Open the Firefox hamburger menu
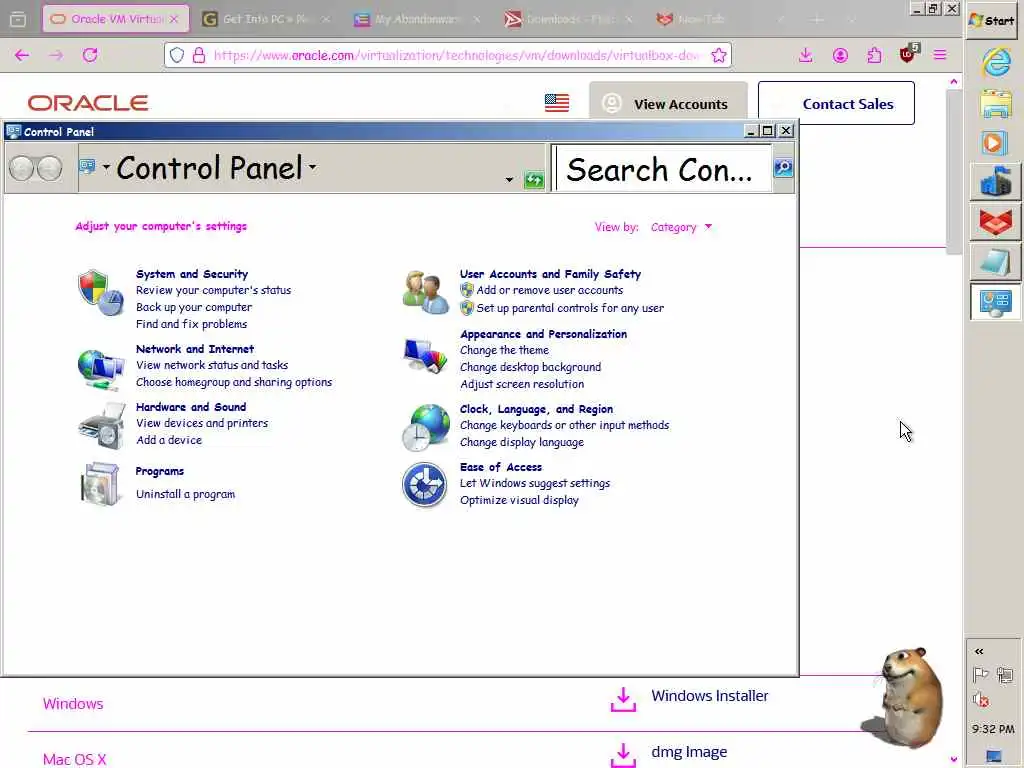This screenshot has height=768, width=1024. [940, 56]
